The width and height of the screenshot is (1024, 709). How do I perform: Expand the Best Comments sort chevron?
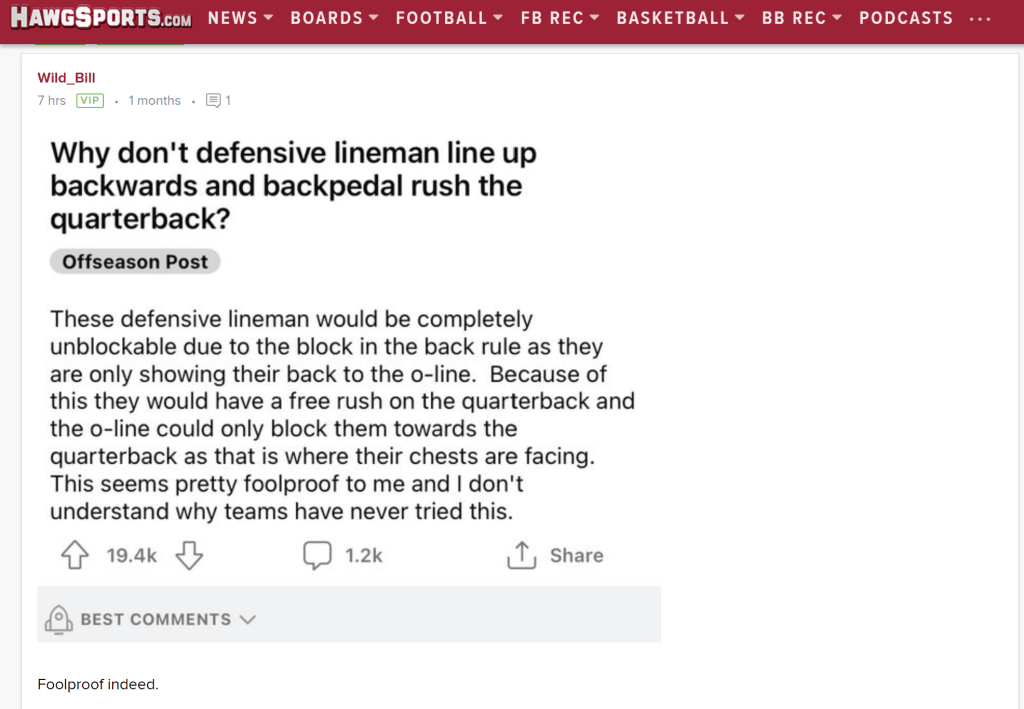pyautogui.click(x=248, y=619)
